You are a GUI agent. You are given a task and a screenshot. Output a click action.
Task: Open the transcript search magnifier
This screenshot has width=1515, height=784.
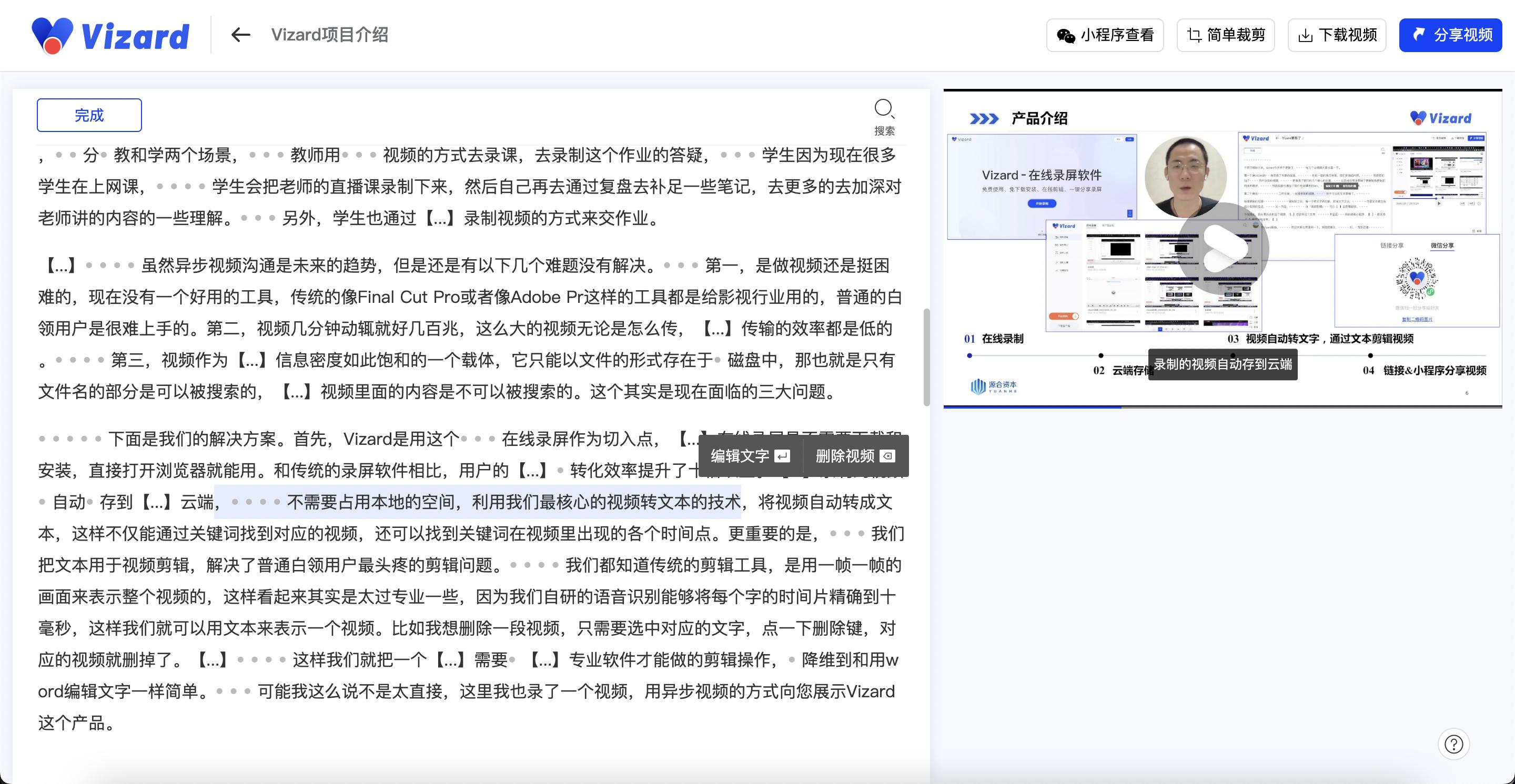[x=884, y=109]
